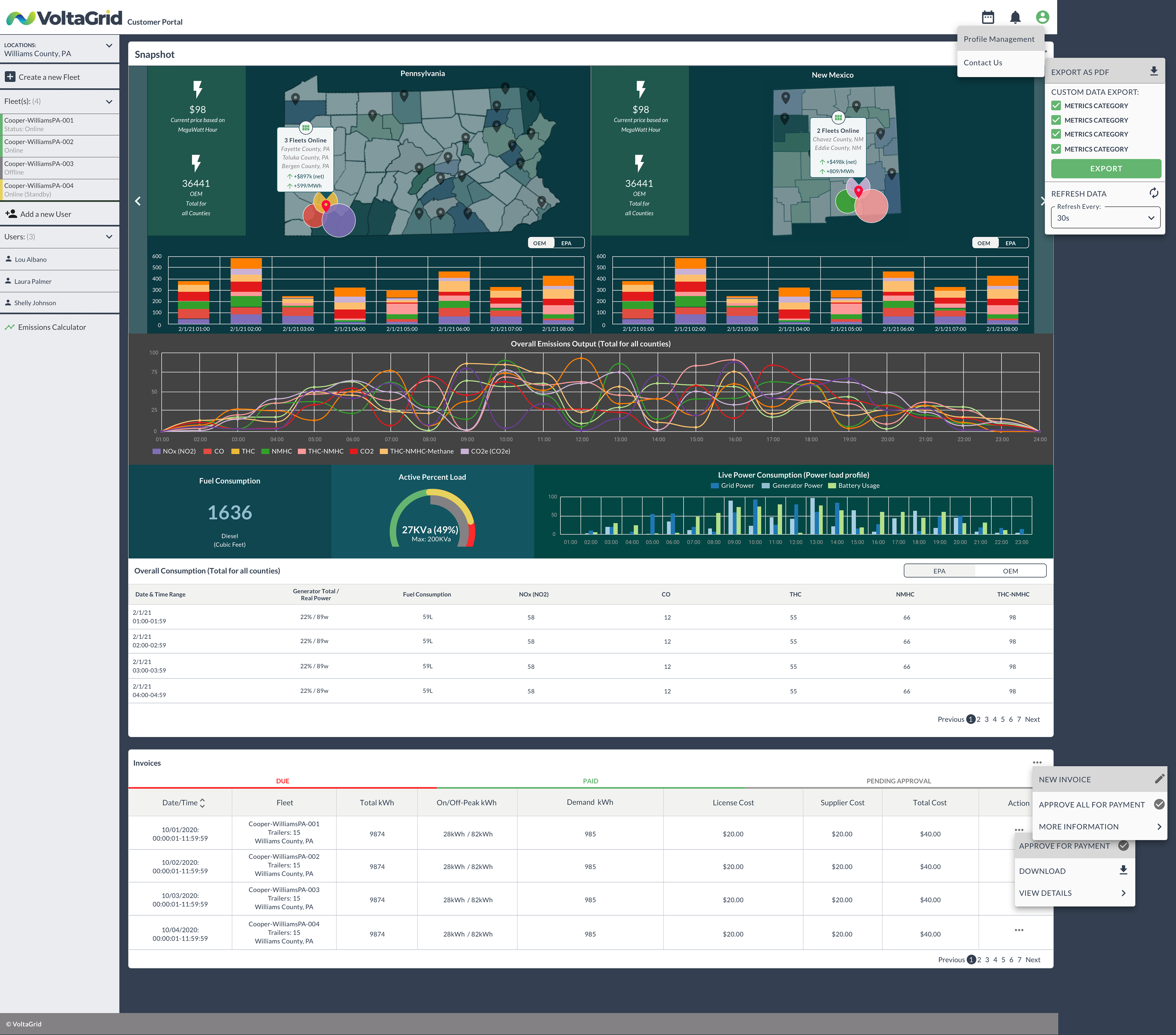
Task: Expand the Locations dropdown
Action: (109, 45)
